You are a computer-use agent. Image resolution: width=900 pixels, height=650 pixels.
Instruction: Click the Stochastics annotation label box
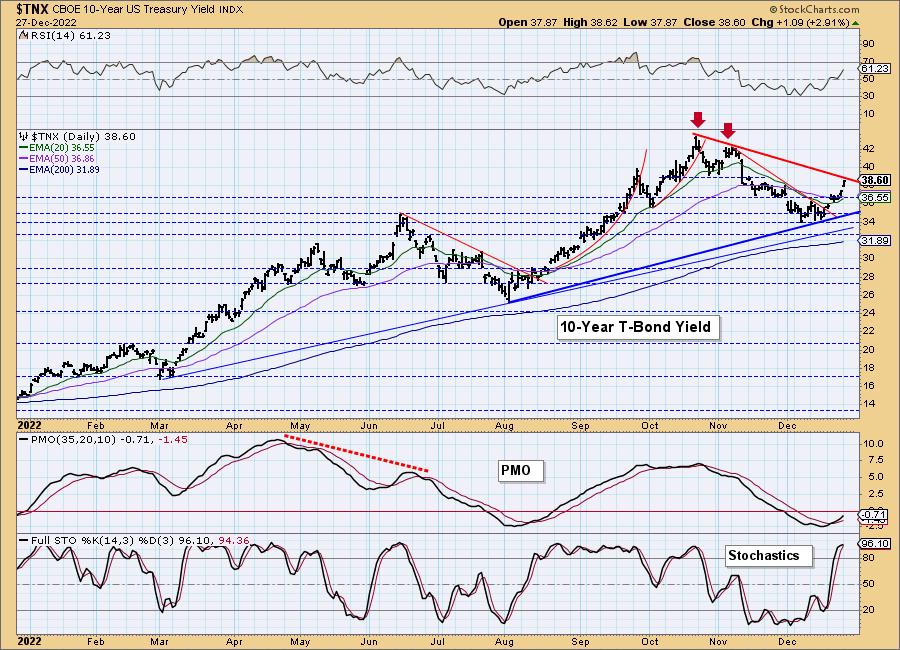click(x=768, y=556)
